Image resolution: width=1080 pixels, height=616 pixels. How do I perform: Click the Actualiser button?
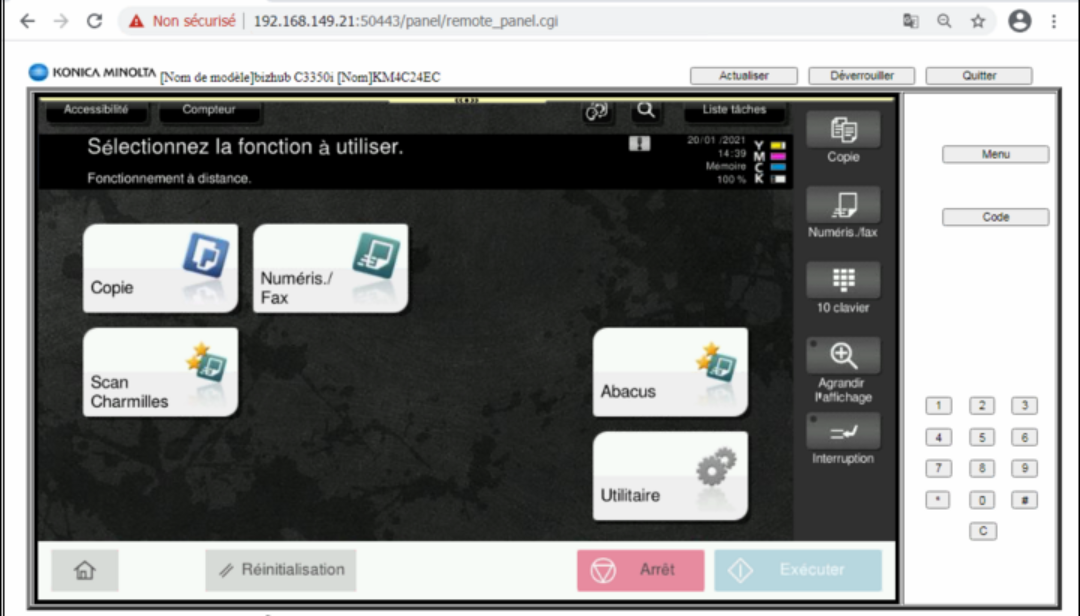(743, 76)
